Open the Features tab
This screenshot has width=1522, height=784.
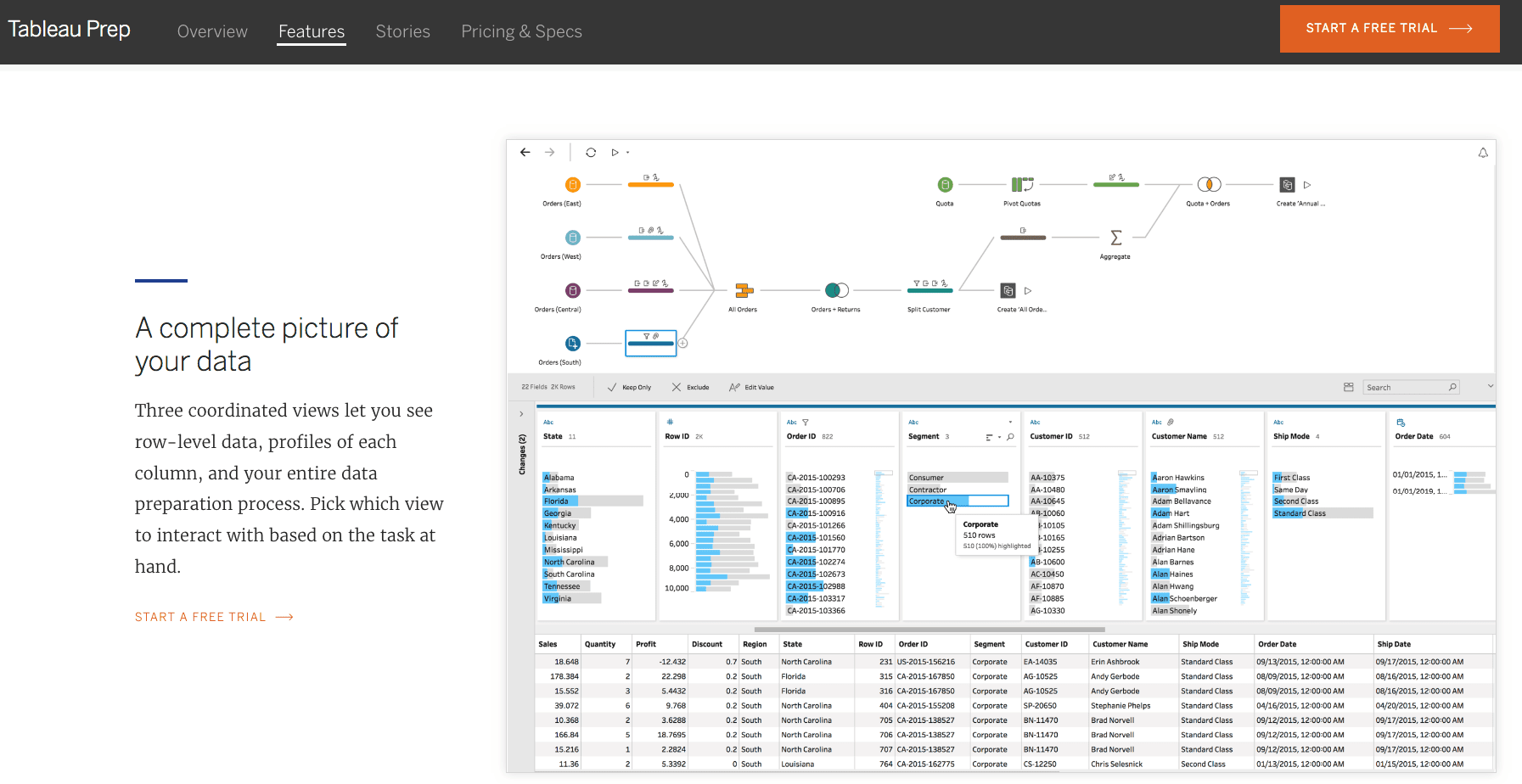pyautogui.click(x=312, y=31)
